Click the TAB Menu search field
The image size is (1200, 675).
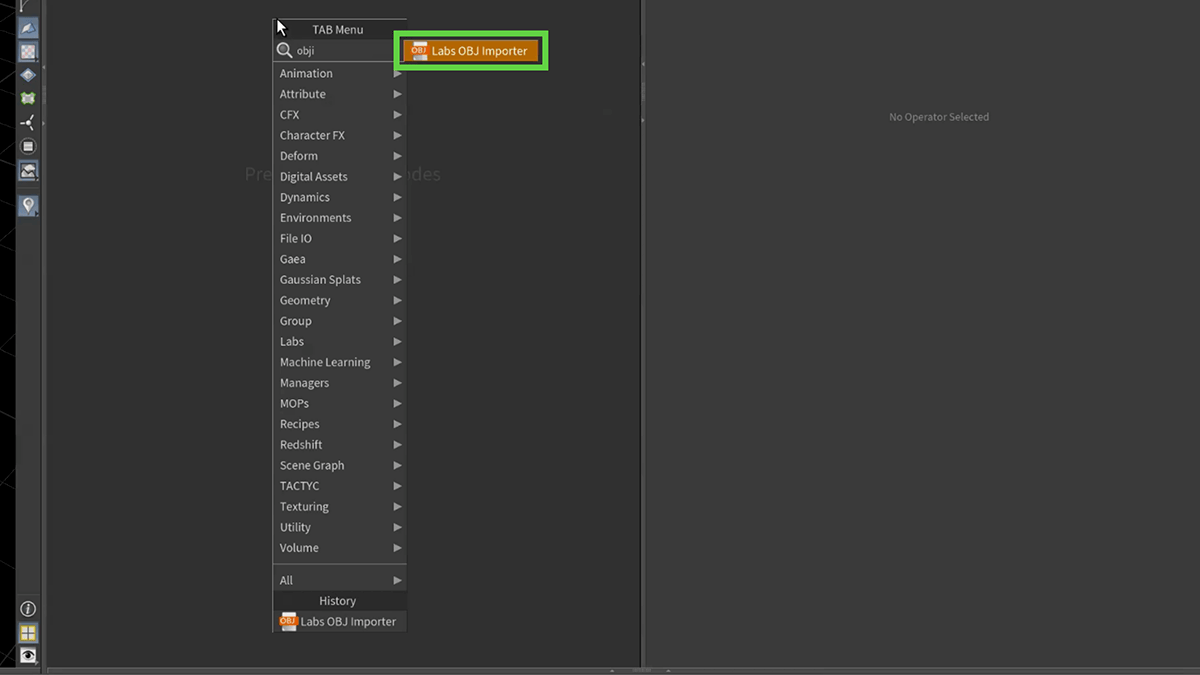(345, 50)
